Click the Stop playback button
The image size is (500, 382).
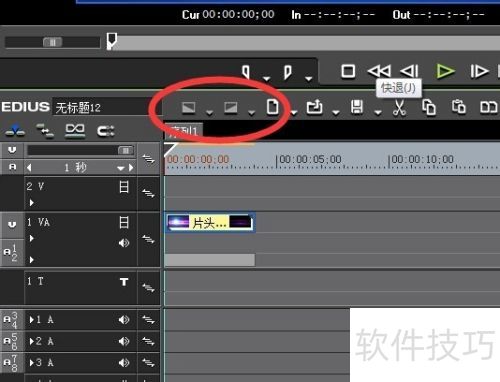click(x=348, y=71)
